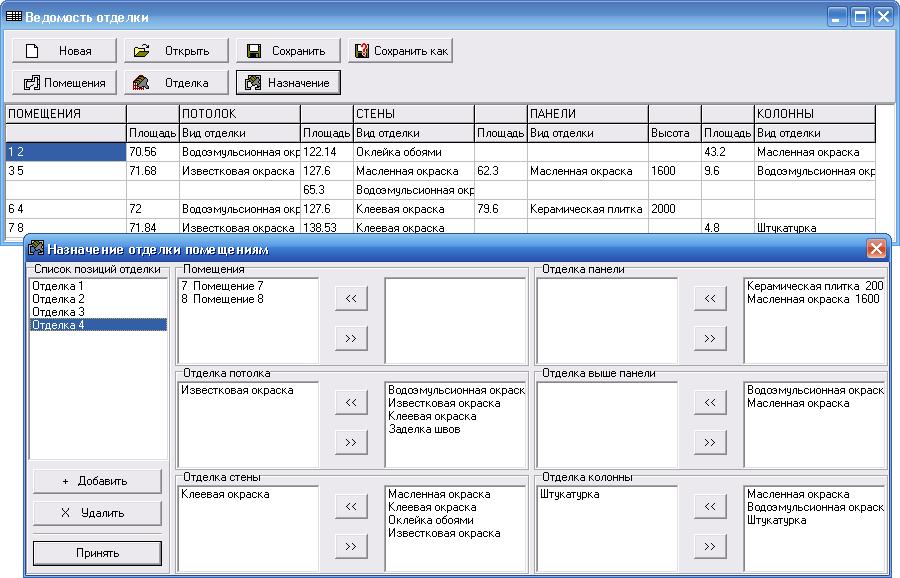The width and height of the screenshot is (900, 578).
Task: Click the Удалить button
Action: (x=97, y=513)
